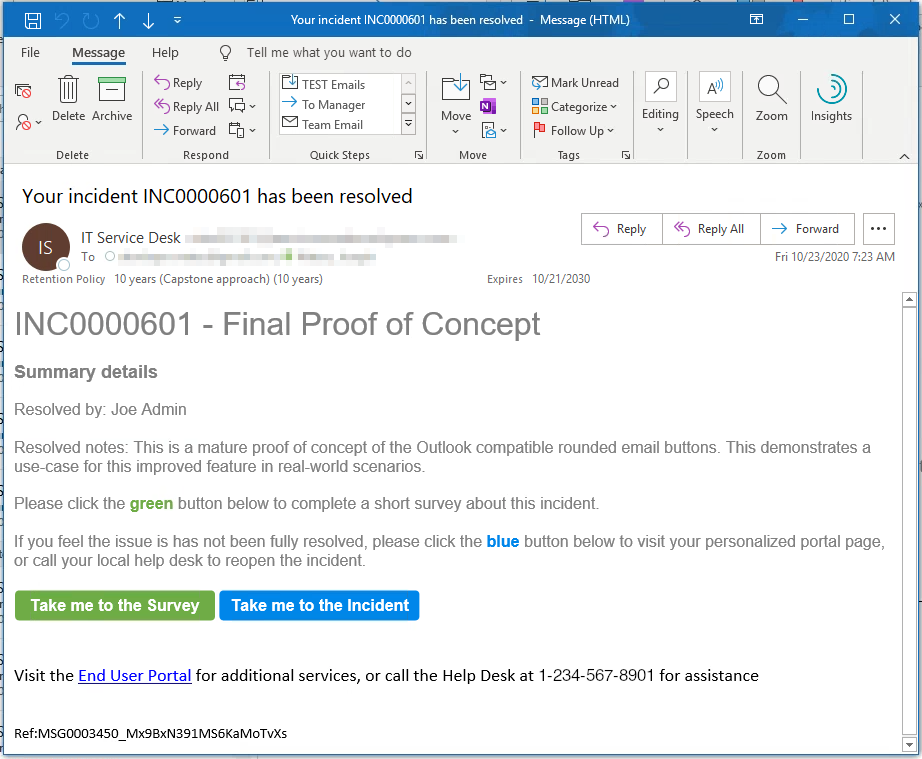
Task: Switch to the File tab
Action: pos(30,52)
